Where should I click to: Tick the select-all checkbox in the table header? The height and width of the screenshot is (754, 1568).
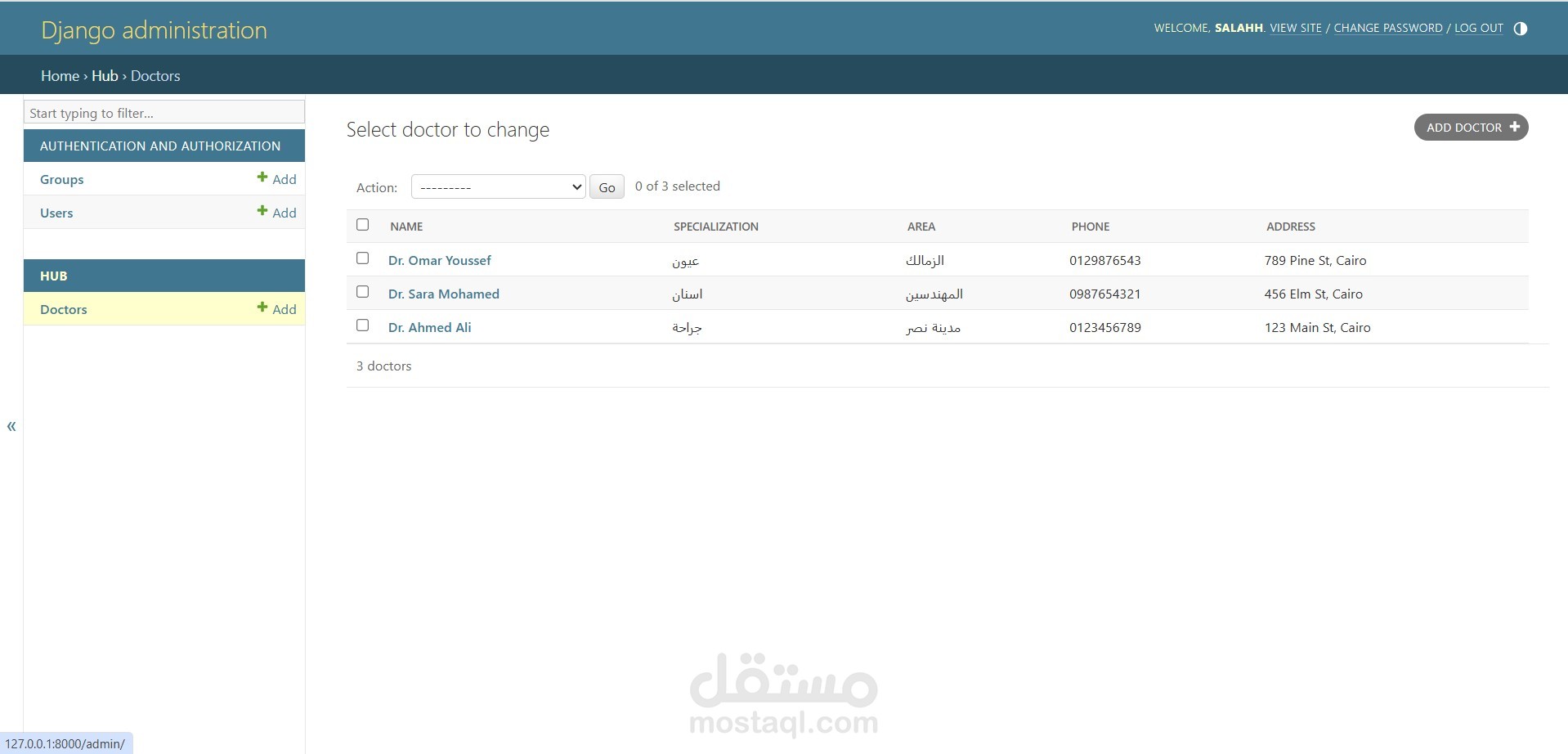pyautogui.click(x=363, y=225)
